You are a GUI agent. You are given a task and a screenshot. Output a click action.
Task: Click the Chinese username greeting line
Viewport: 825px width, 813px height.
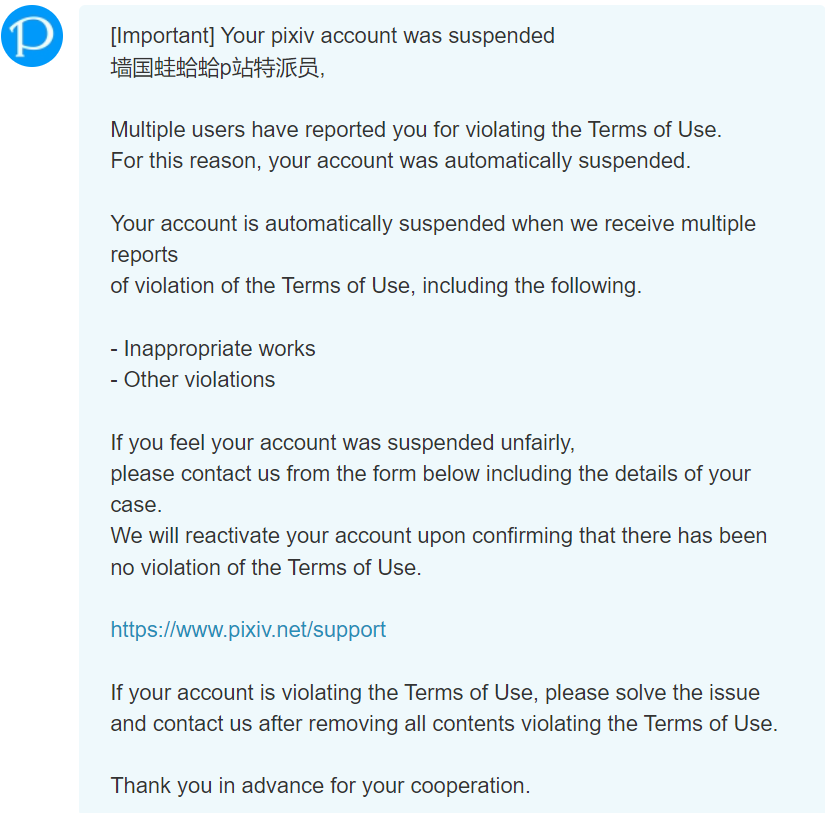(x=218, y=67)
